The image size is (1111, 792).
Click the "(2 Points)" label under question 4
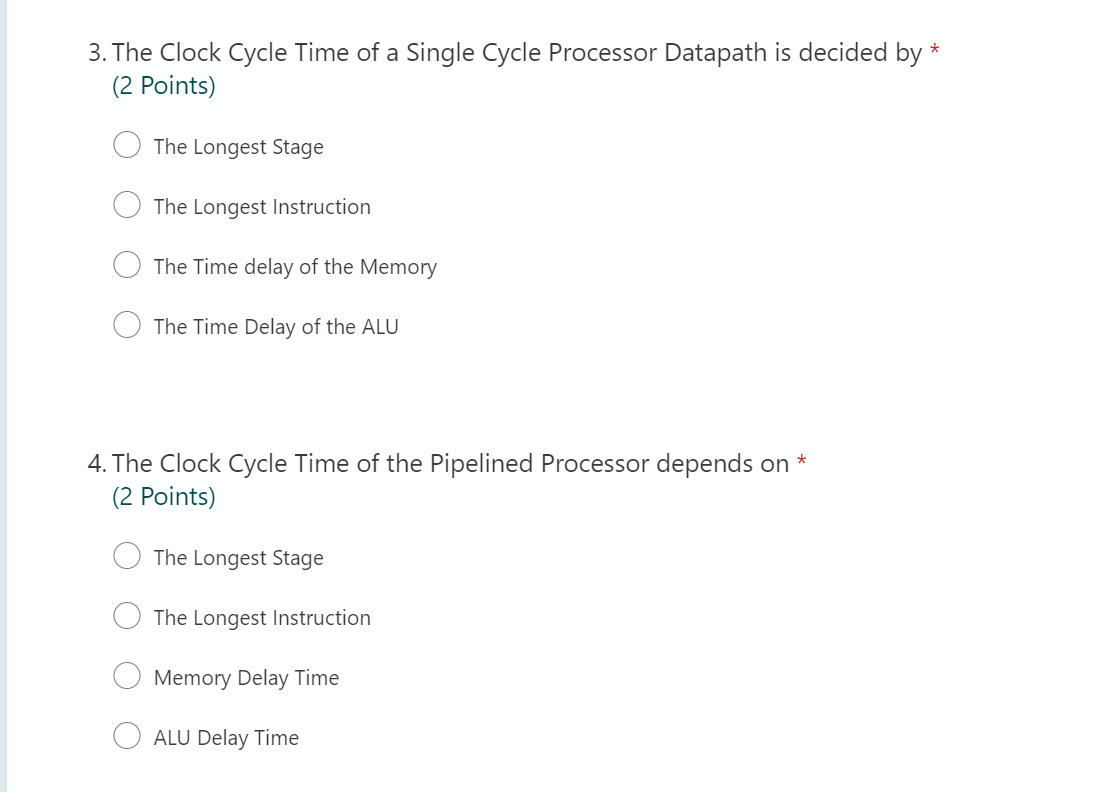pyautogui.click(x=162, y=496)
